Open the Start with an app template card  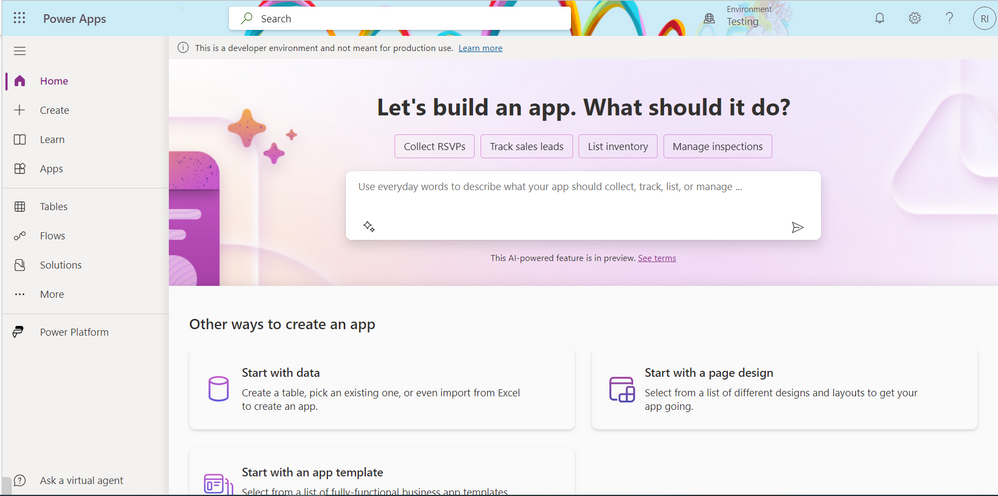[382, 472]
